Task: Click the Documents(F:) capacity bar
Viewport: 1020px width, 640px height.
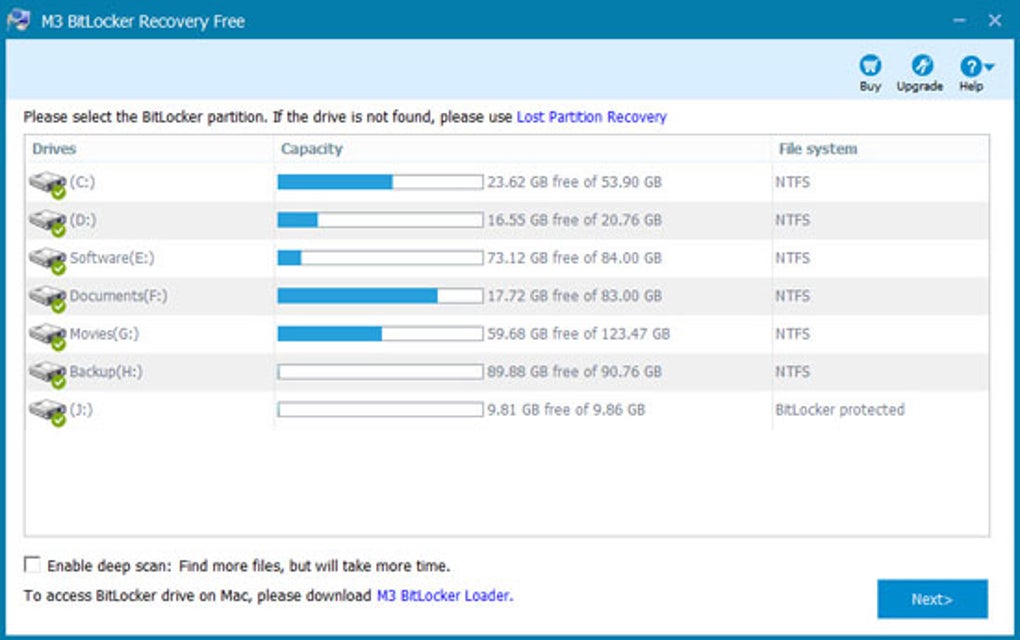Action: click(x=381, y=296)
